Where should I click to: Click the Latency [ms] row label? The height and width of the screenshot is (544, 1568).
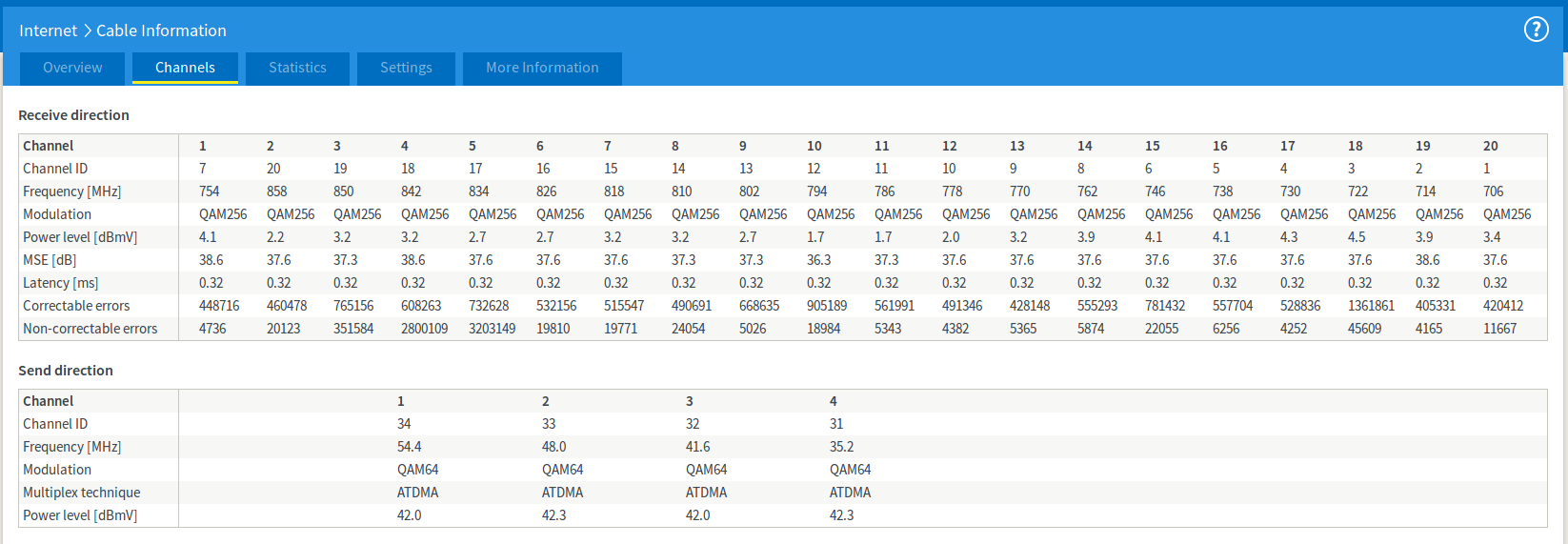pos(60,283)
